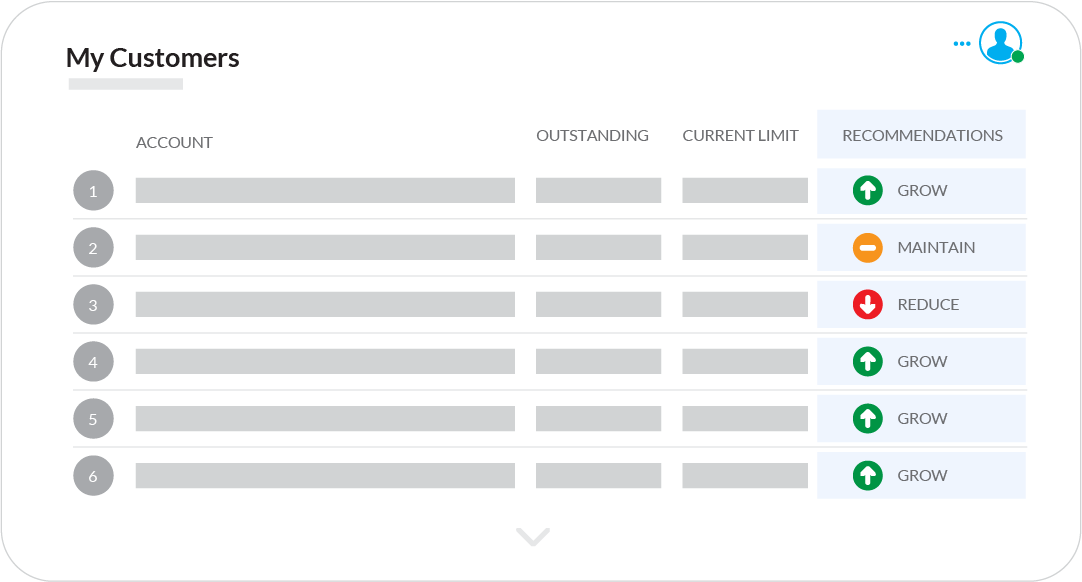The height and width of the screenshot is (582, 1082).
Task: Click the green GROW arrow in row 5
Action: (867, 418)
